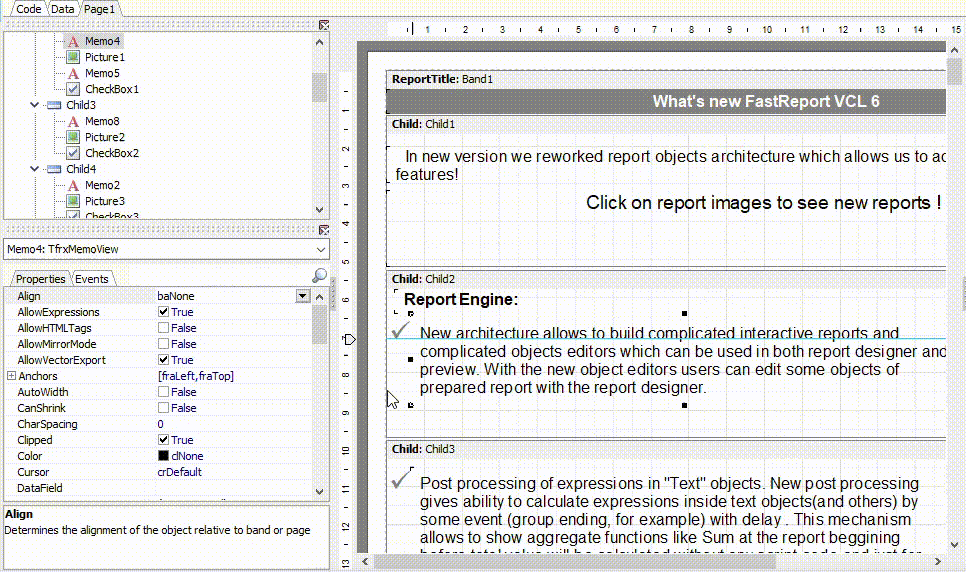Screen dimensions: 966x572
Task: Open the Memo4: TfrxMemoView object selector
Action: coord(166,249)
